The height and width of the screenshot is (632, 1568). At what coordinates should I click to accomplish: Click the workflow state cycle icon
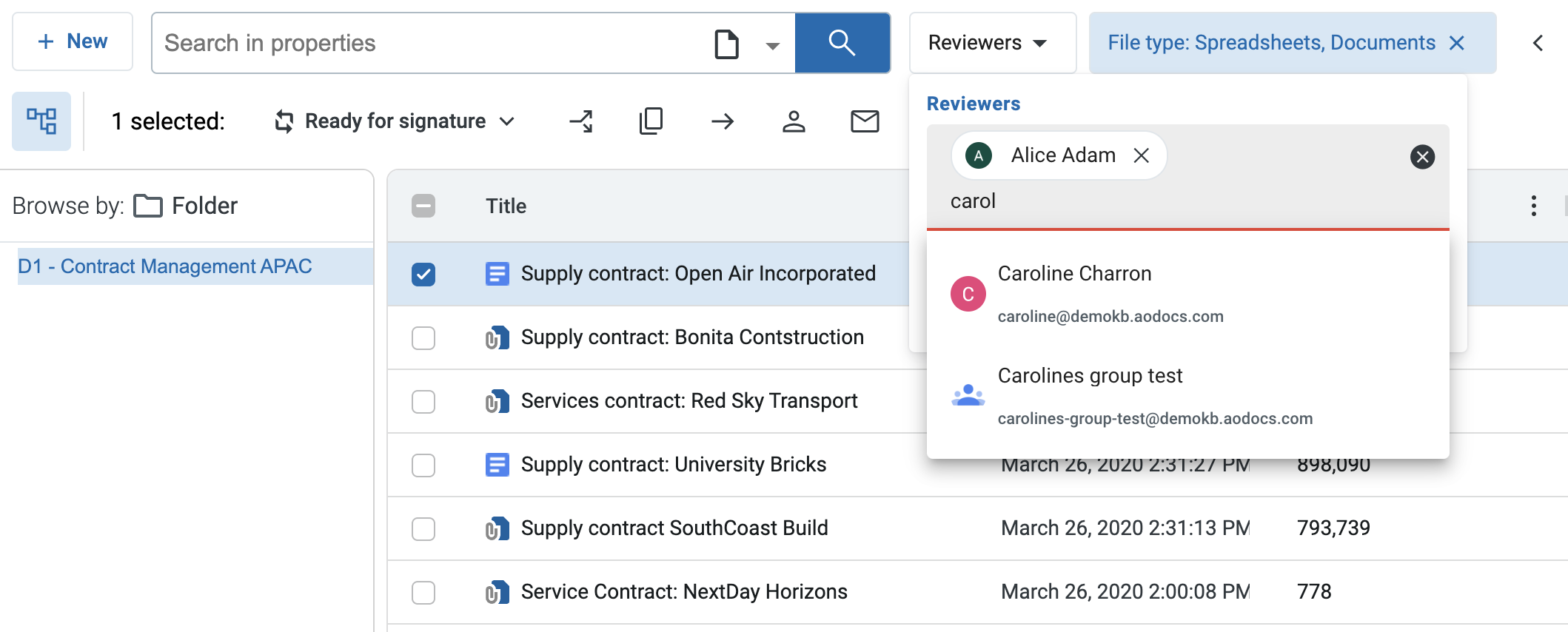[284, 121]
